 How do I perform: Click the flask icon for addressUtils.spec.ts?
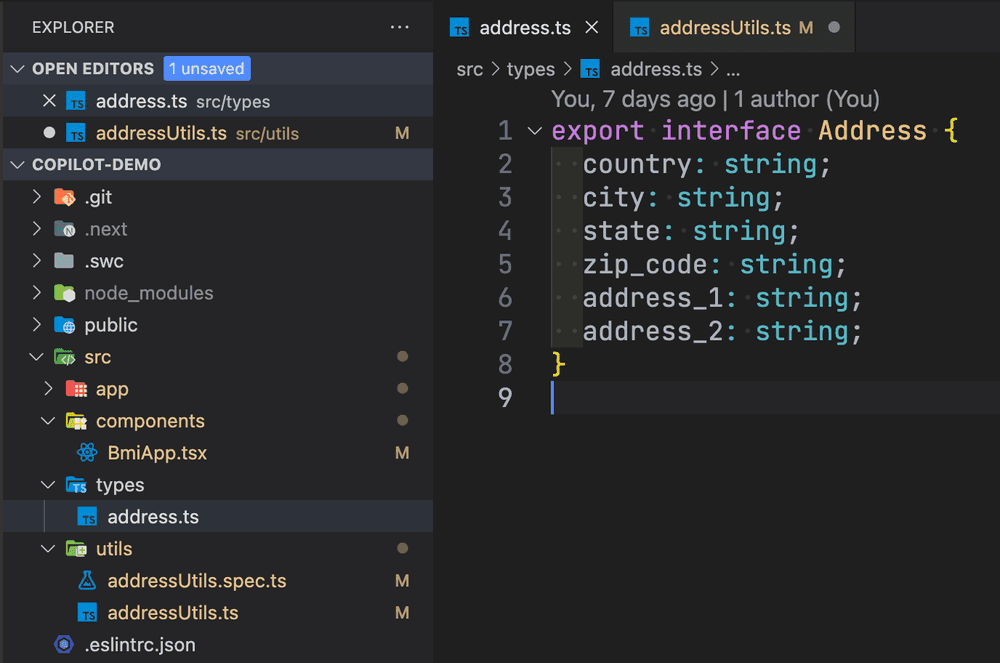point(88,581)
